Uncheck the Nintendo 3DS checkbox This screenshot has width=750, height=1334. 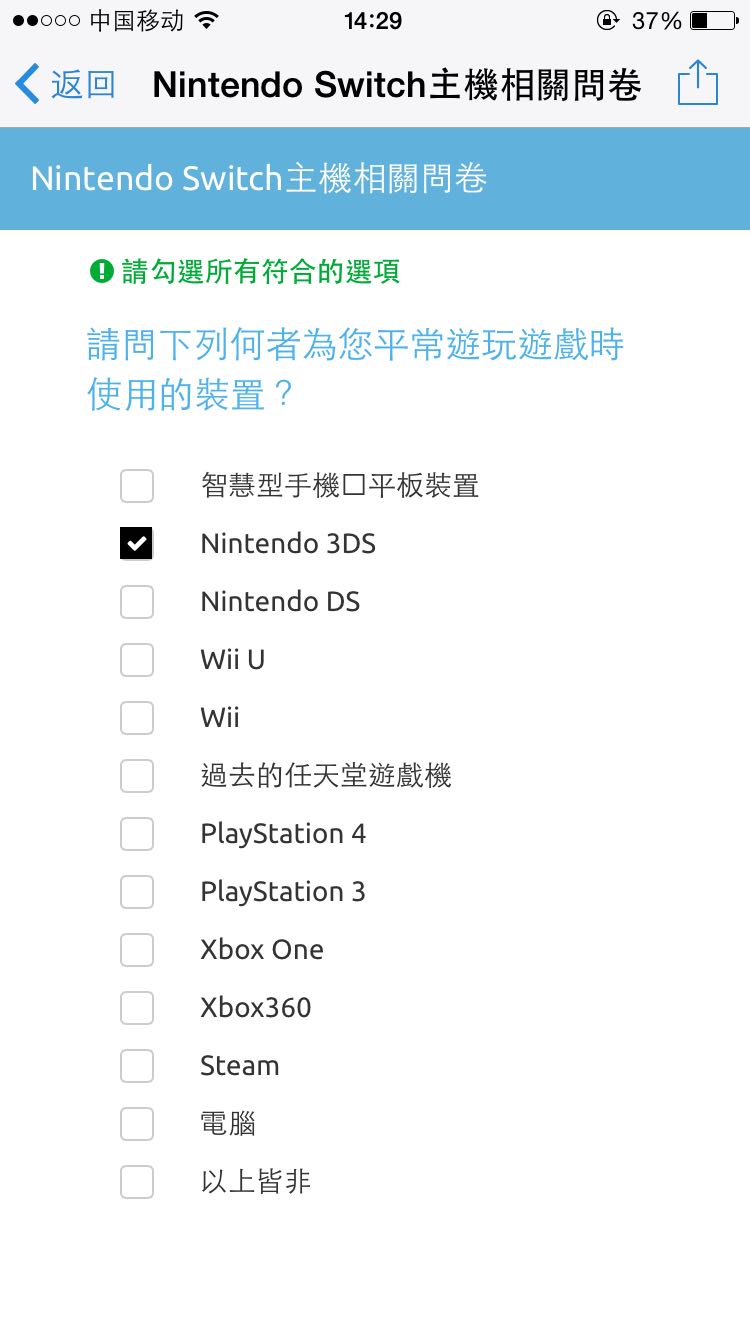[137, 544]
